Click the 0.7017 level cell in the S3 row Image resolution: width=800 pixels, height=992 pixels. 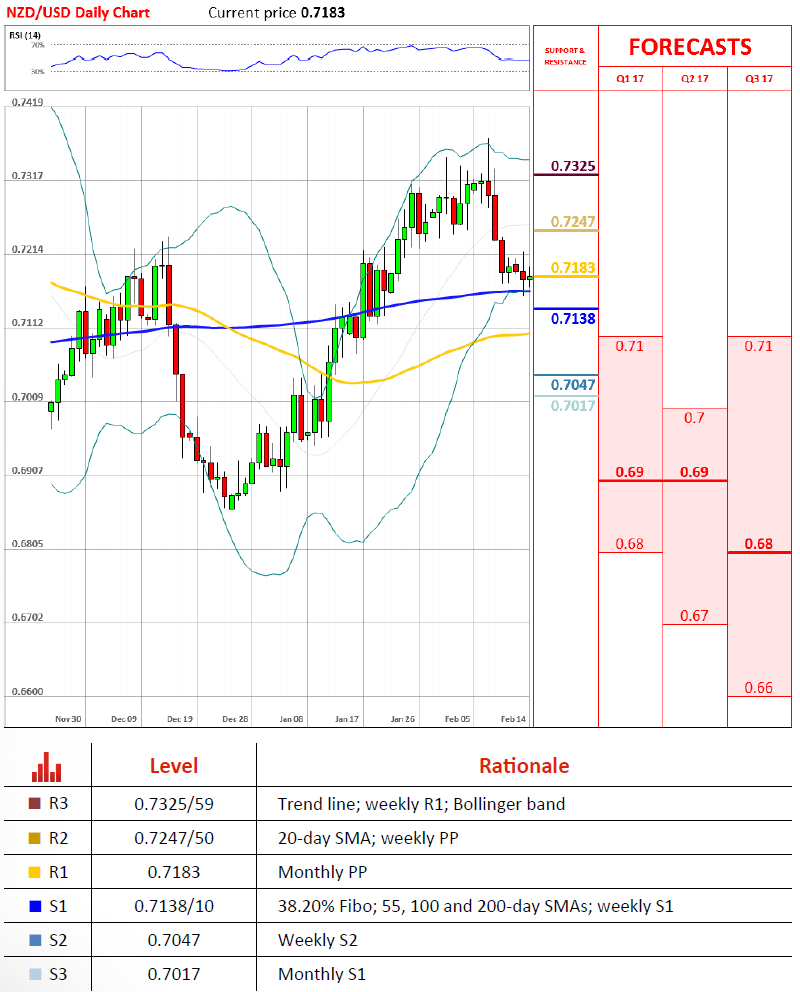(174, 974)
